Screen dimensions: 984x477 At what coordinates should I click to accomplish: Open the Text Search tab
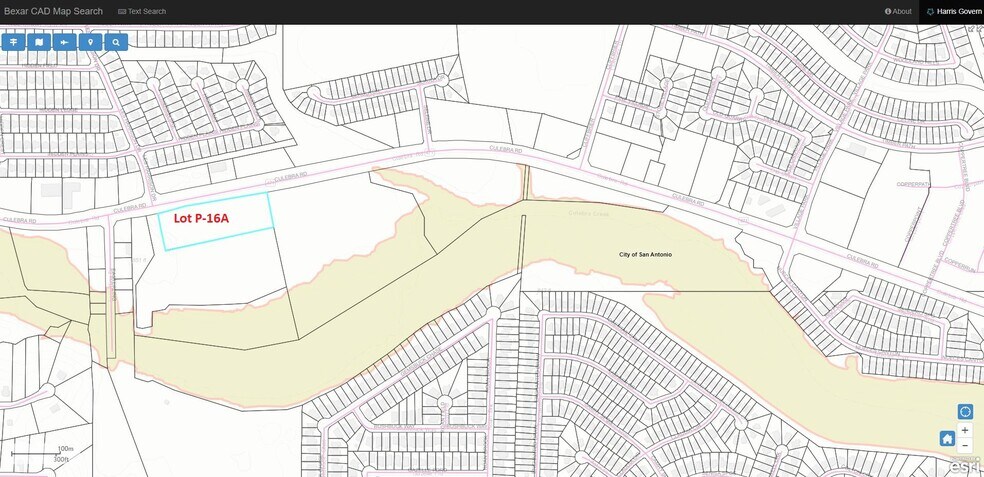tap(142, 11)
